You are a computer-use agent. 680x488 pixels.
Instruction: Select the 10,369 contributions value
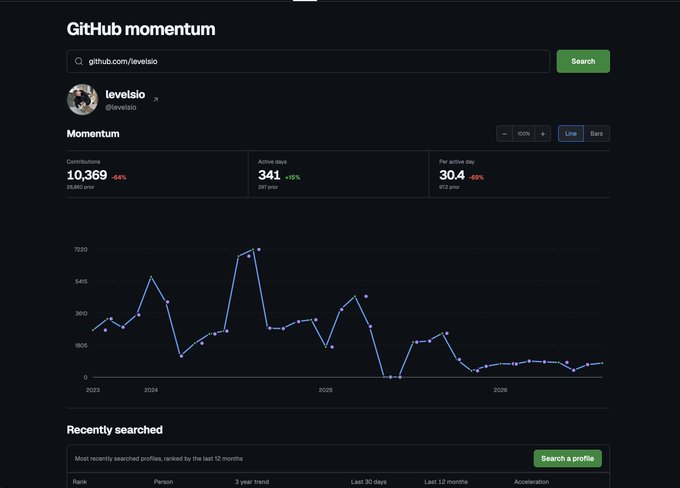[x=87, y=175]
